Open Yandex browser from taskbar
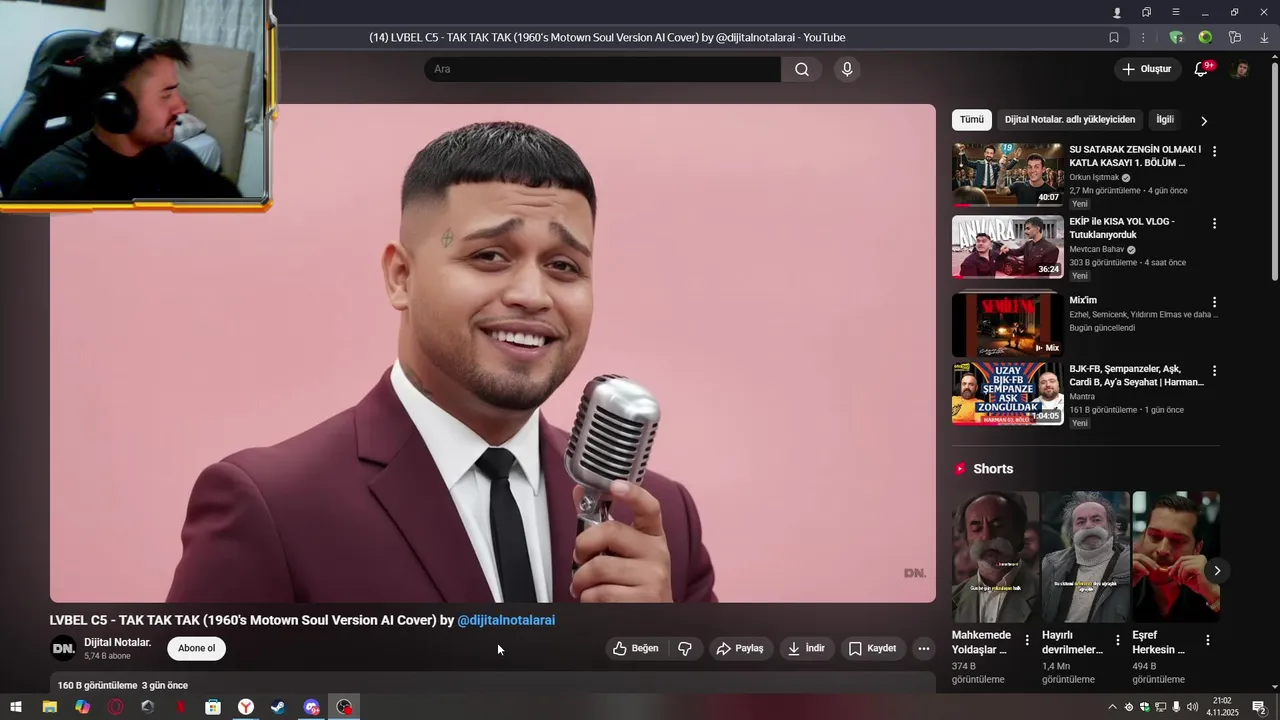1280x720 pixels. [x=245, y=707]
